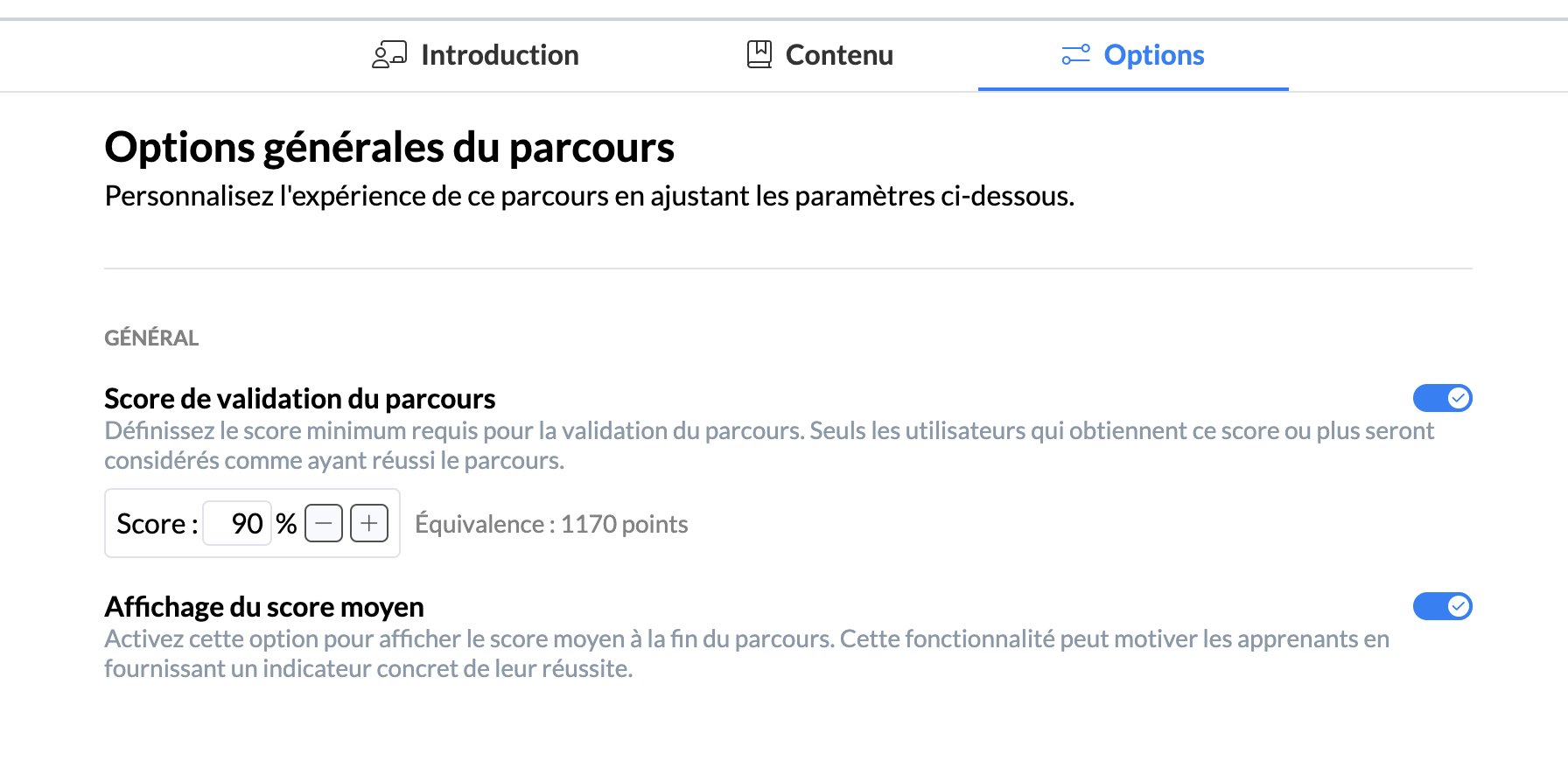The width and height of the screenshot is (1568, 768).
Task: Click the Introduction tab presenter icon
Action: (389, 55)
